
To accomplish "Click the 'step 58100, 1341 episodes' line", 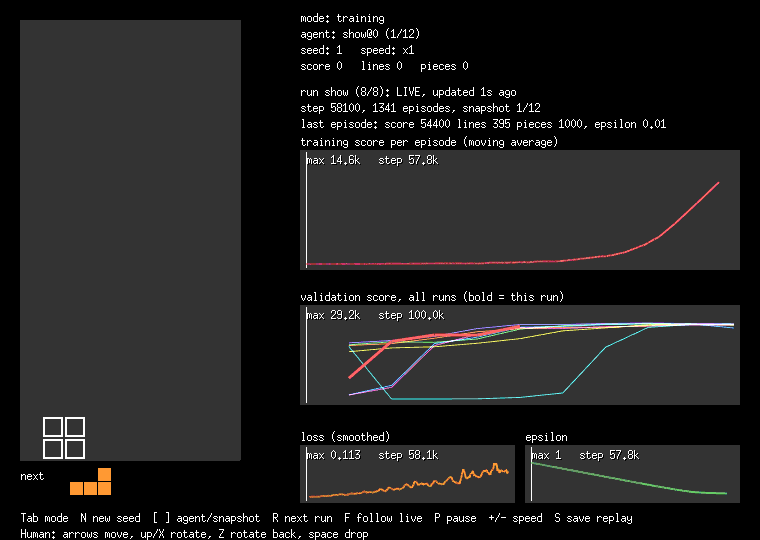I will tap(420, 108).
